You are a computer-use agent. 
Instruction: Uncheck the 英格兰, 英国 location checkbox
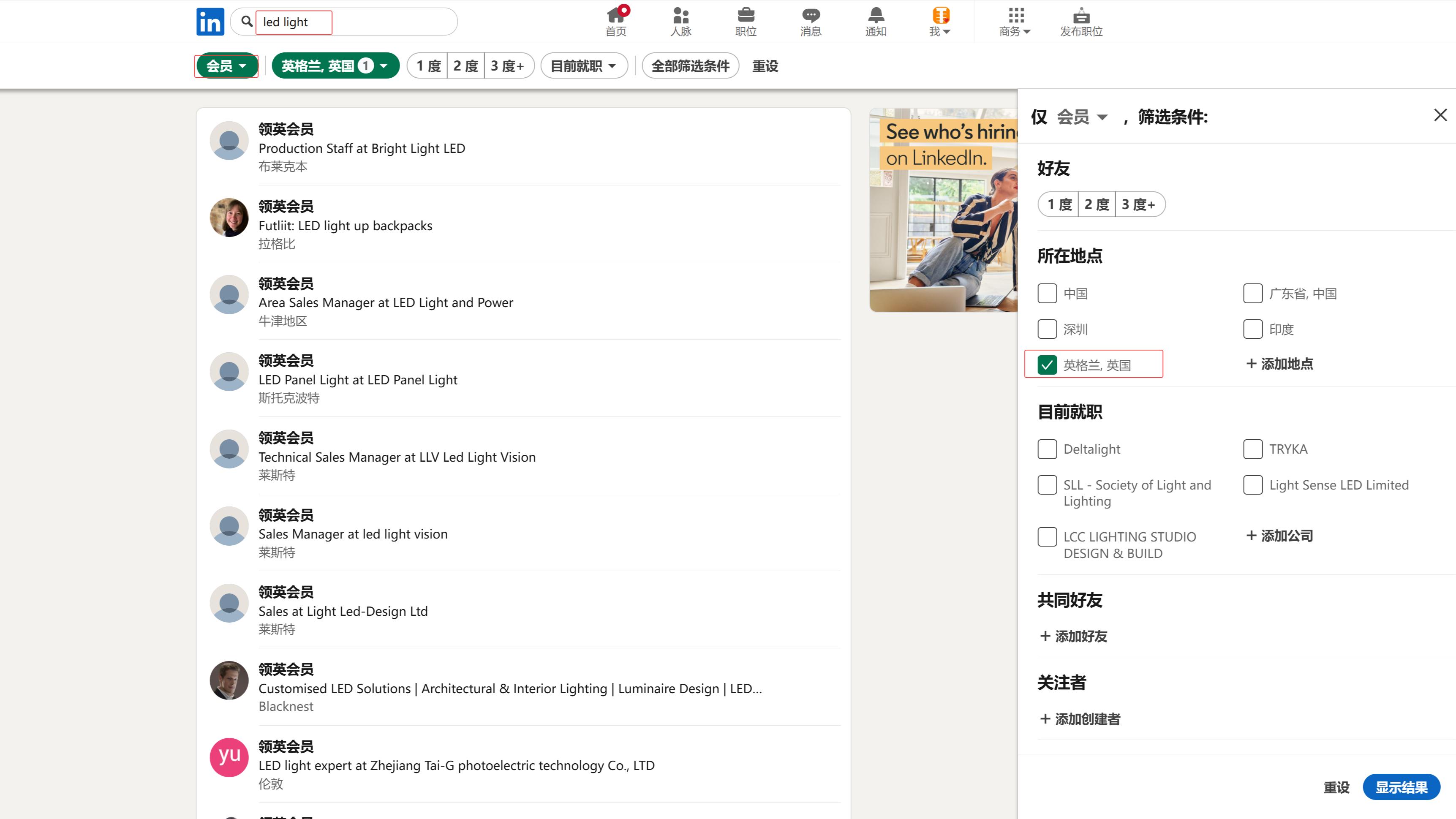click(1047, 365)
